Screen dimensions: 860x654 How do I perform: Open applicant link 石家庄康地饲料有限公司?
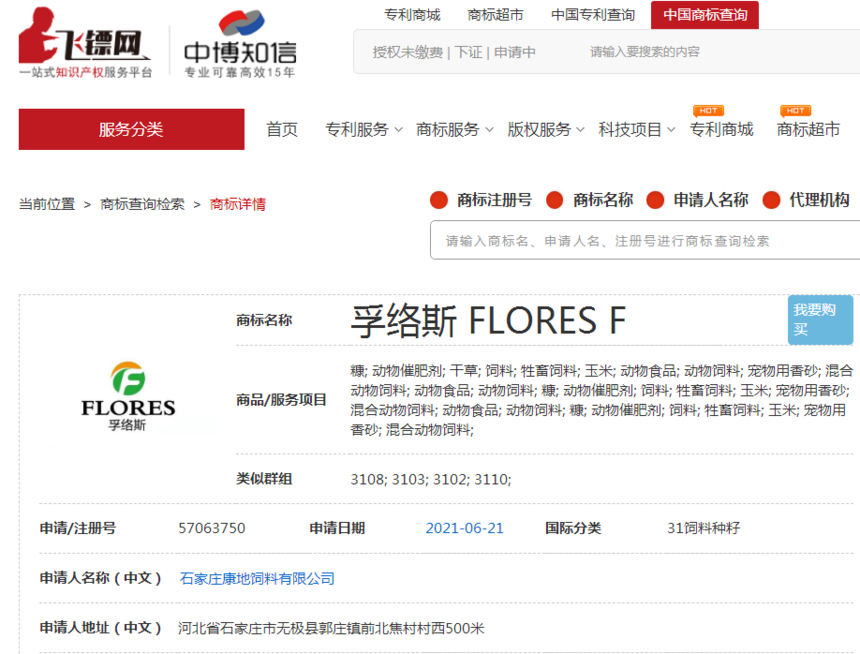coord(257,578)
